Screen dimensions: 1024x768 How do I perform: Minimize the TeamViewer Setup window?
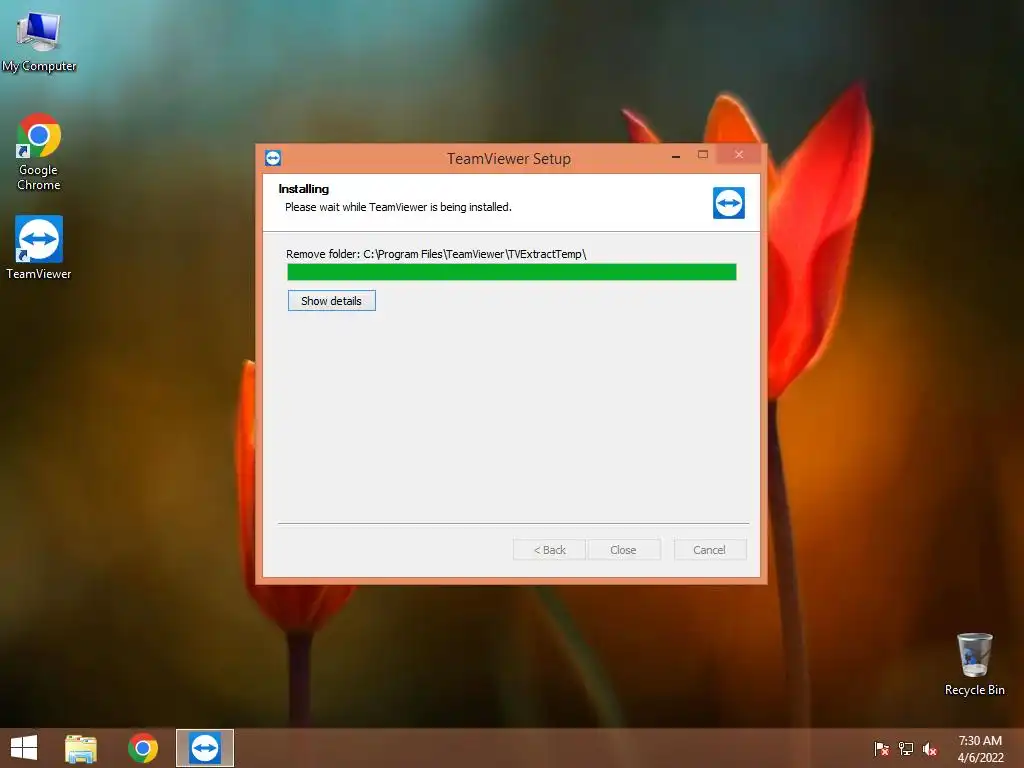(676, 156)
